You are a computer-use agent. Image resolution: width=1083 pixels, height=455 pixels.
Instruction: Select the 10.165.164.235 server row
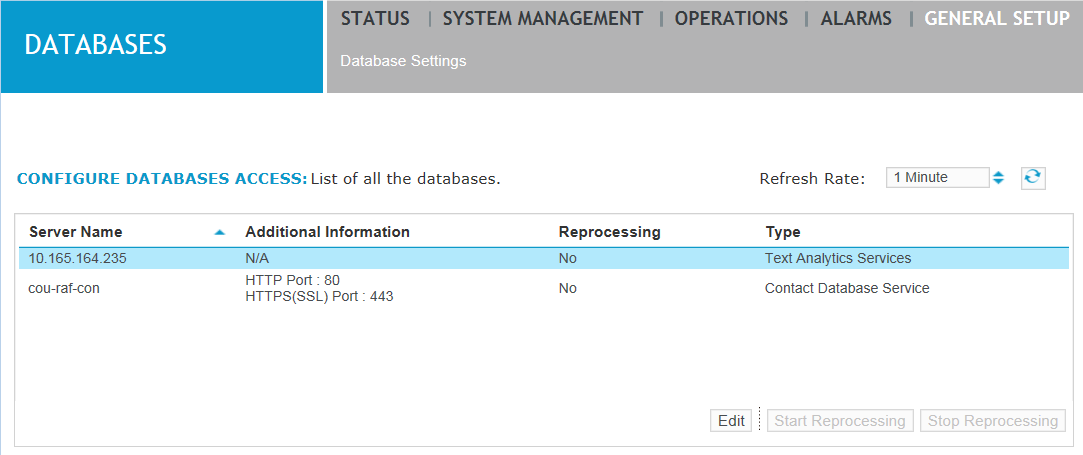coord(78,258)
